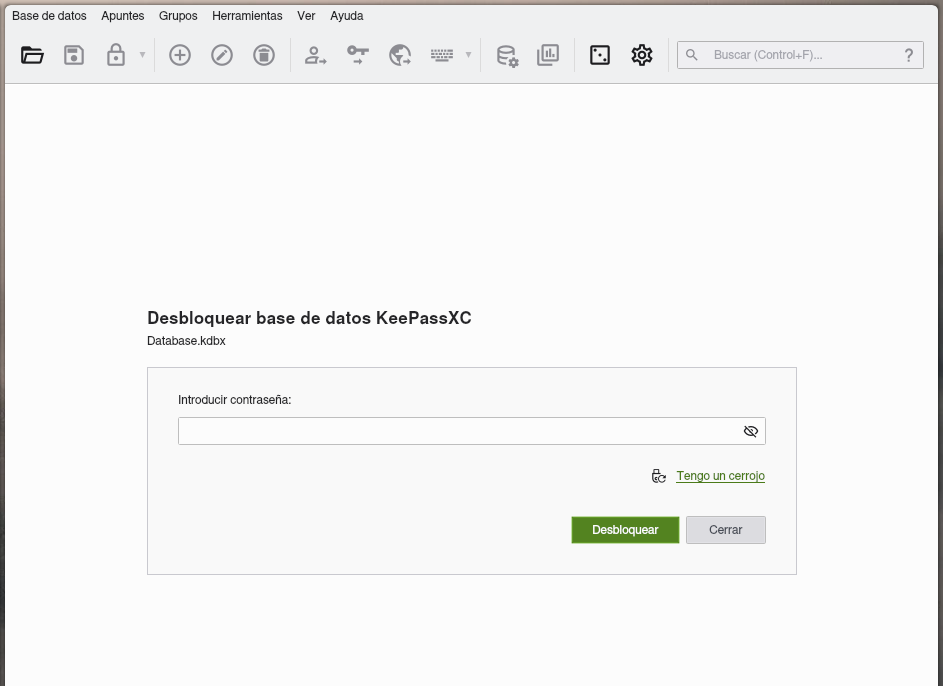
Task: Copy password key icon
Action: click(358, 55)
